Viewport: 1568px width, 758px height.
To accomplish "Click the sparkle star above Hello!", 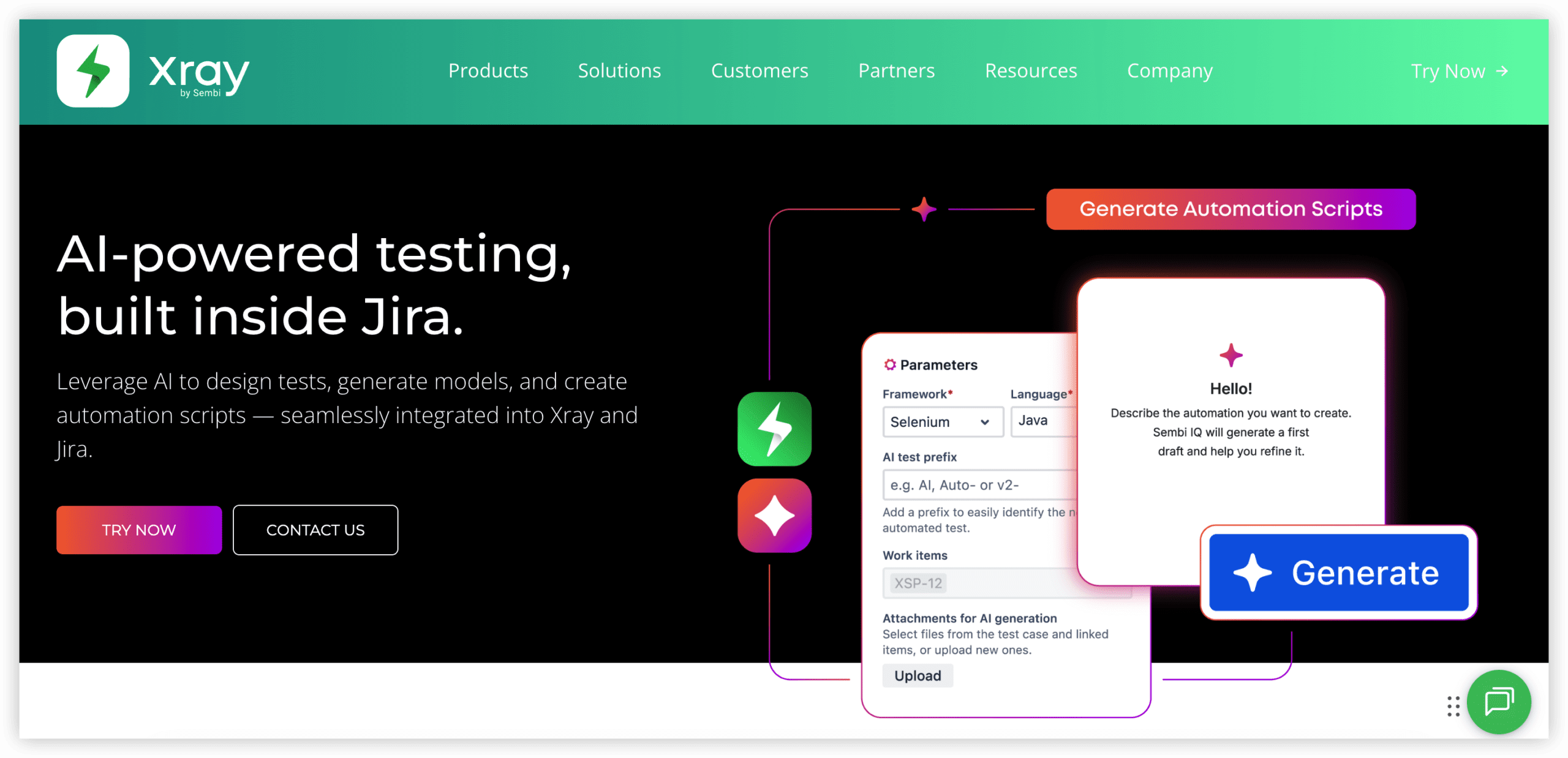I will coord(1231,355).
